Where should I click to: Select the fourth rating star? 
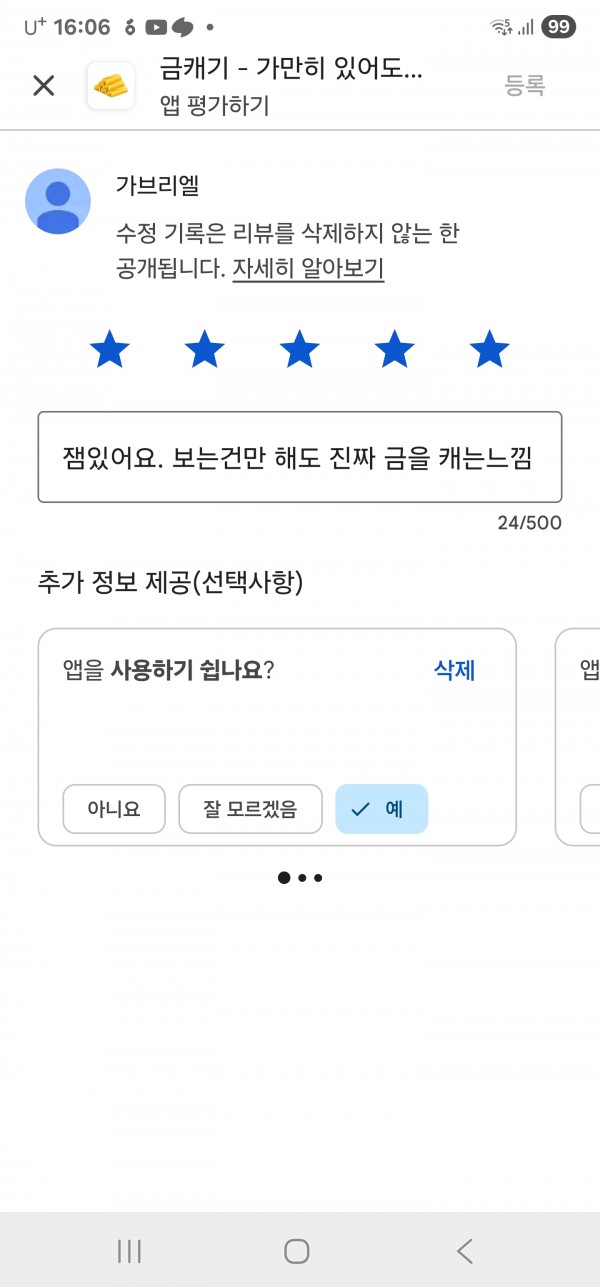pos(395,350)
